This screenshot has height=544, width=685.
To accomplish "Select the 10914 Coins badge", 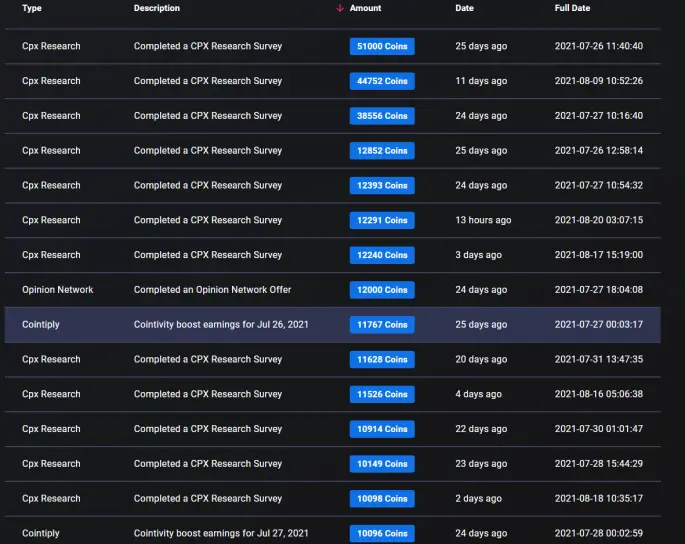I will (382, 429).
